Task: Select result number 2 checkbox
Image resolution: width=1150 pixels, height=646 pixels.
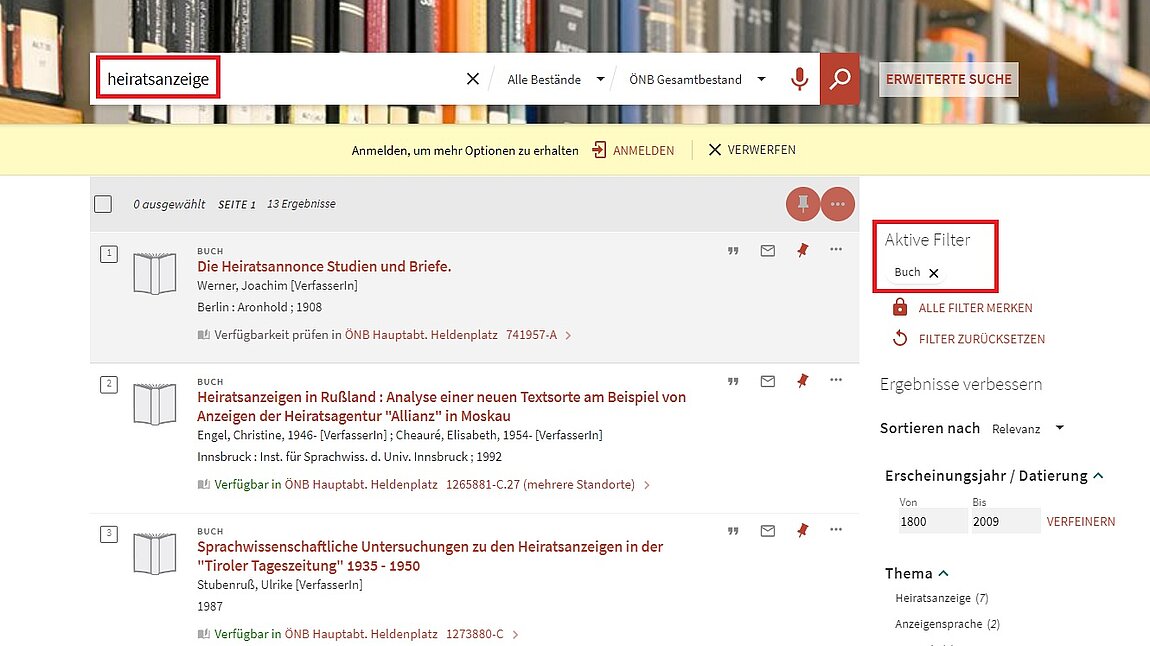Action: (109, 384)
